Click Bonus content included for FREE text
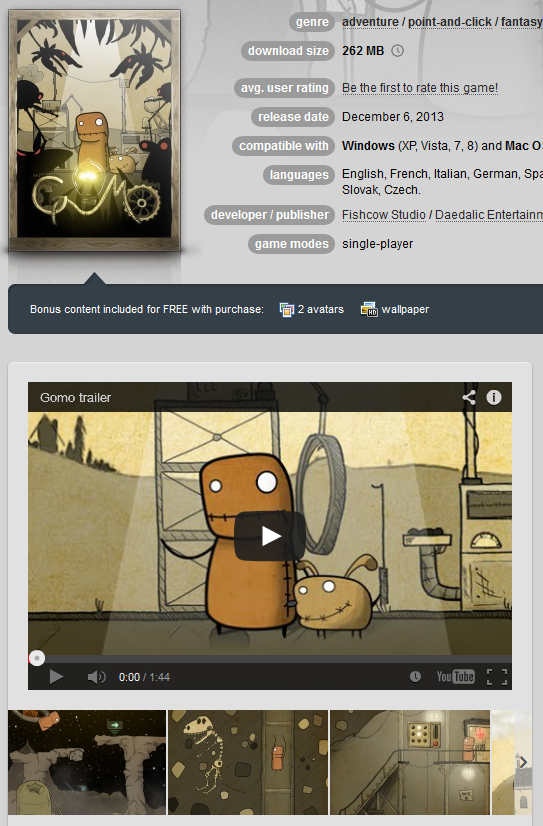543x826 pixels. click(x=147, y=309)
